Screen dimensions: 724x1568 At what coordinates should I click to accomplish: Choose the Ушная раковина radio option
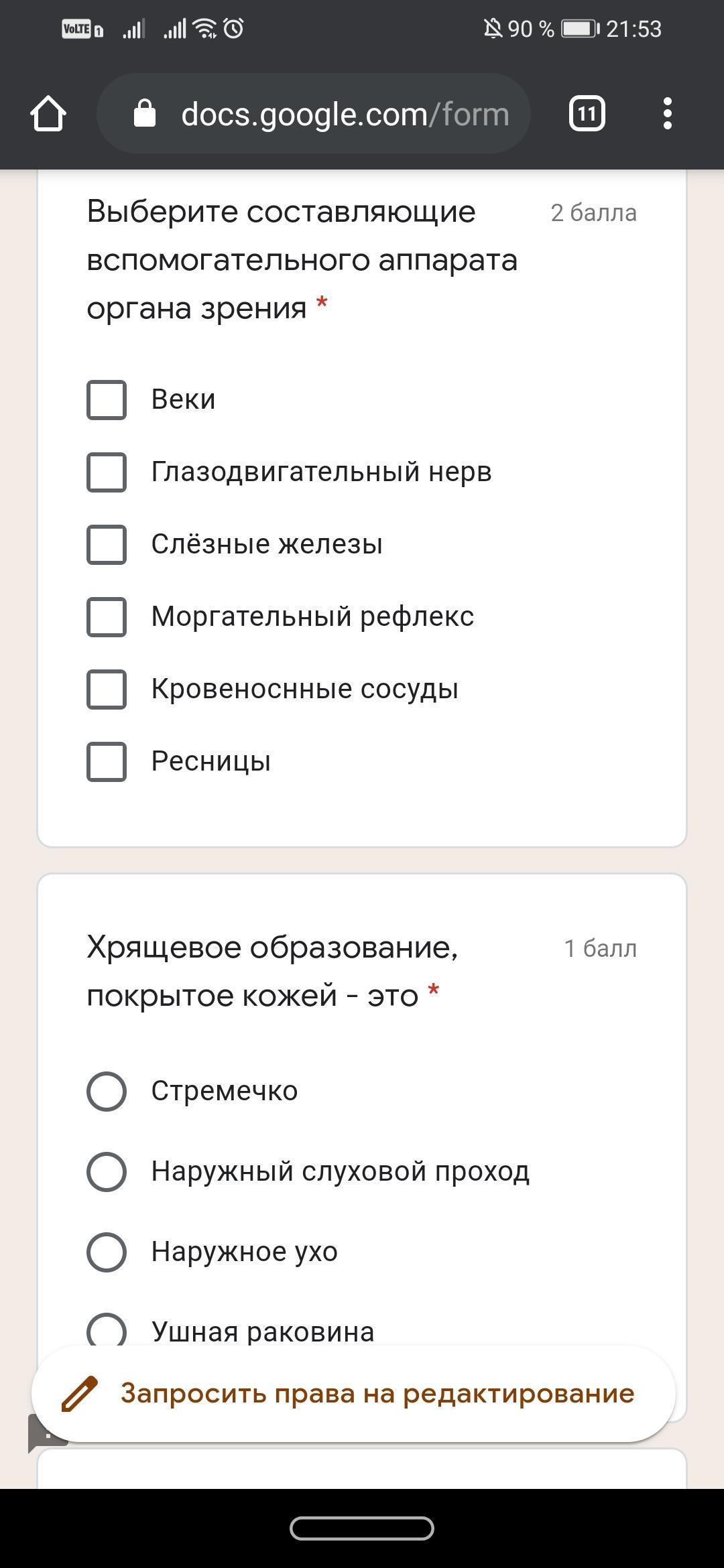107,1331
